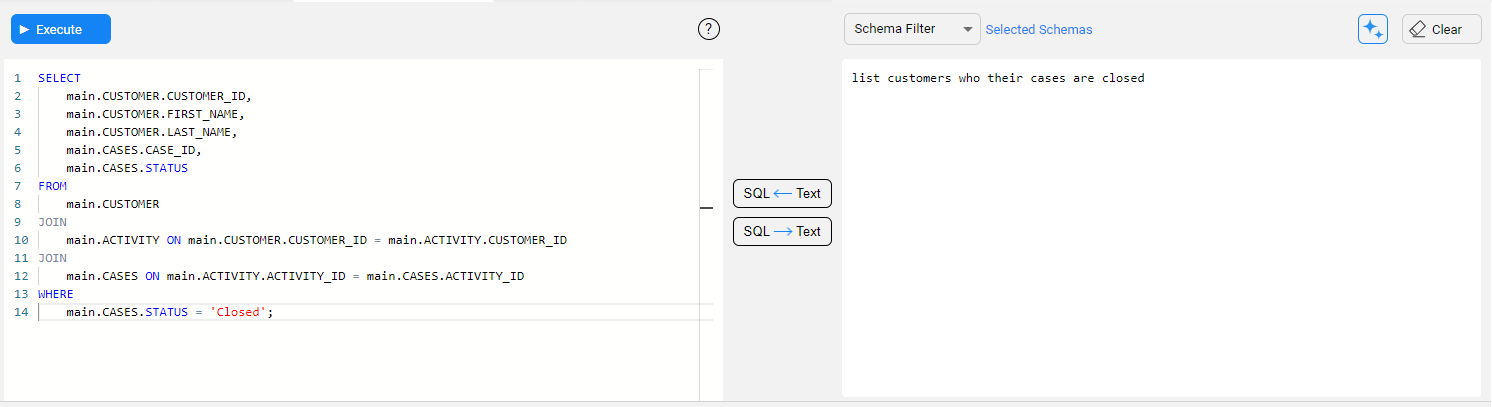Click the Execute button to run the query
Image resolution: width=1492 pixels, height=407 pixels.
tap(60, 30)
